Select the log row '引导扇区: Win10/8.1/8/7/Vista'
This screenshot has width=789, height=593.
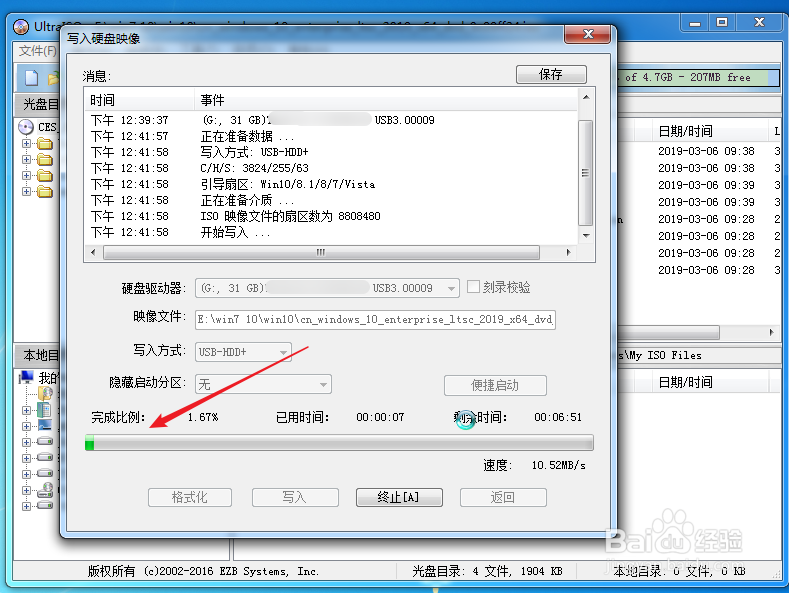[x=331, y=184]
